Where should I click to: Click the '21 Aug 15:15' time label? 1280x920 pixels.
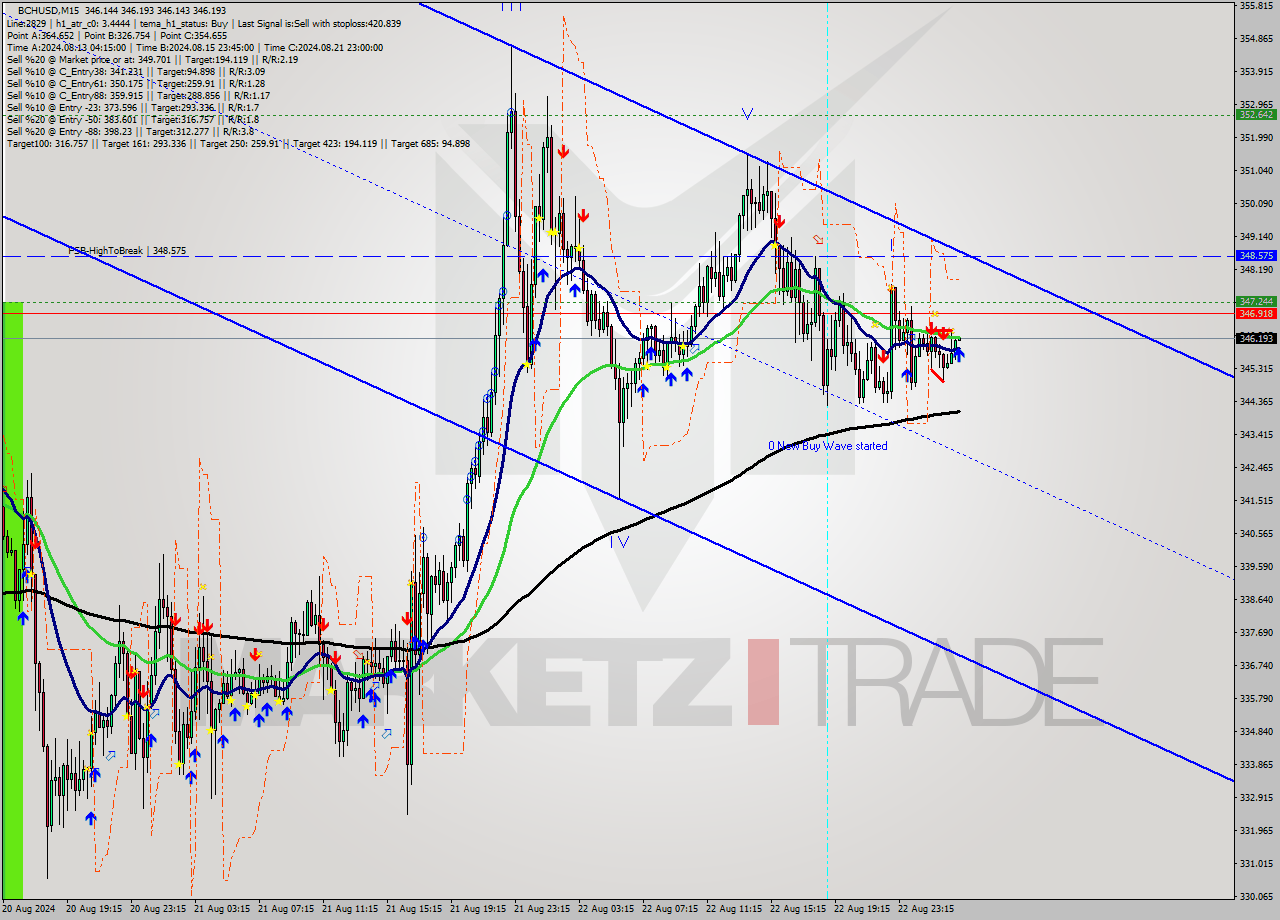414,909
